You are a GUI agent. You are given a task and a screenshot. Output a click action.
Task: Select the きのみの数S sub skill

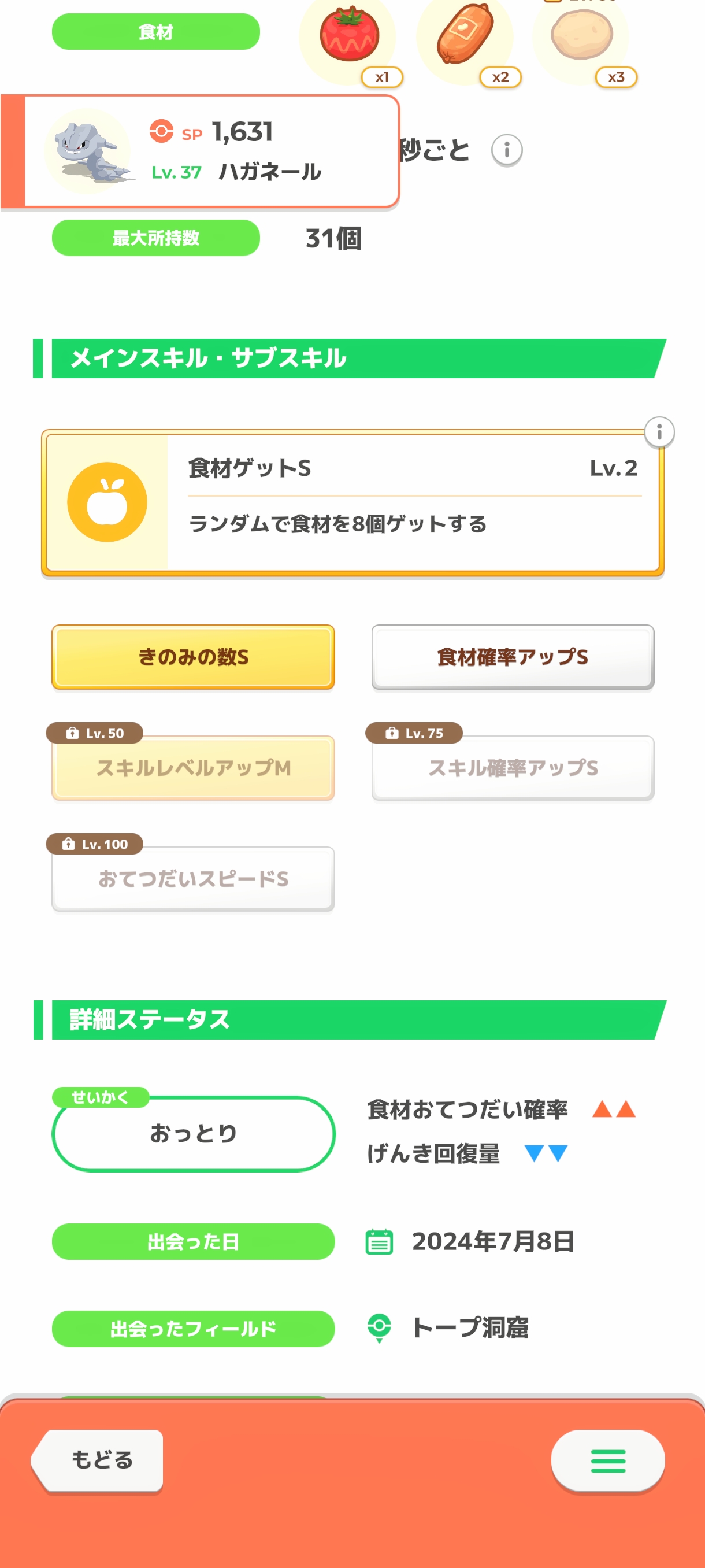(x=194, y=657)
